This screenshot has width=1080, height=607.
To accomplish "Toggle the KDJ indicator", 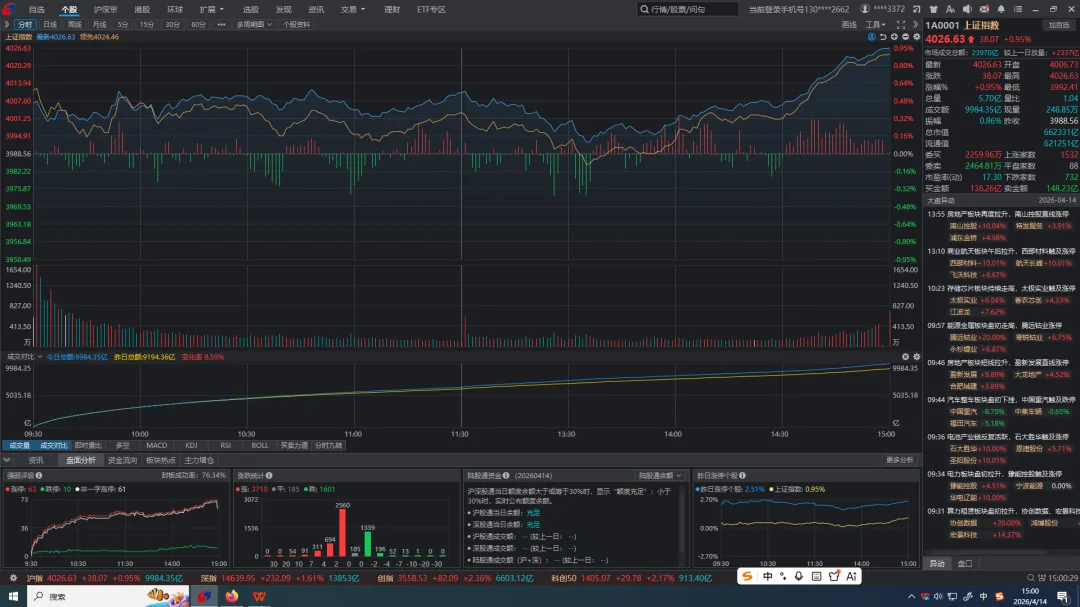I will coord(191,446).
